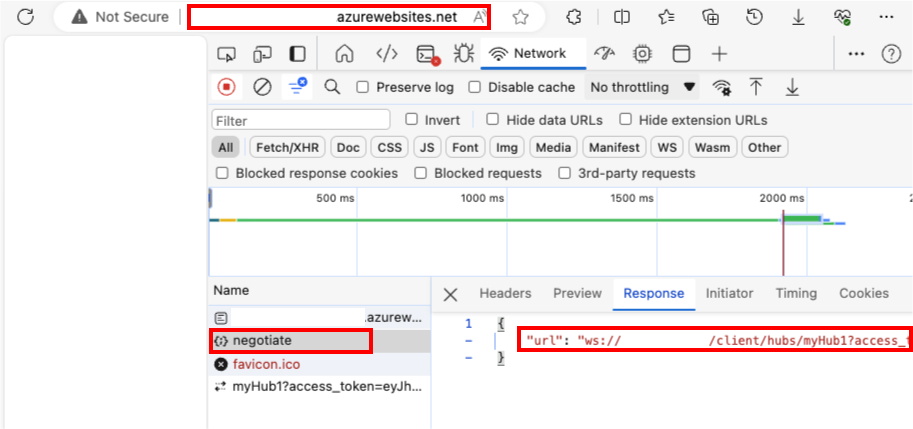The image size is (913, 429).
Task: Select myHub1?access_token websocket request row
Action: (x=319, y=386)
